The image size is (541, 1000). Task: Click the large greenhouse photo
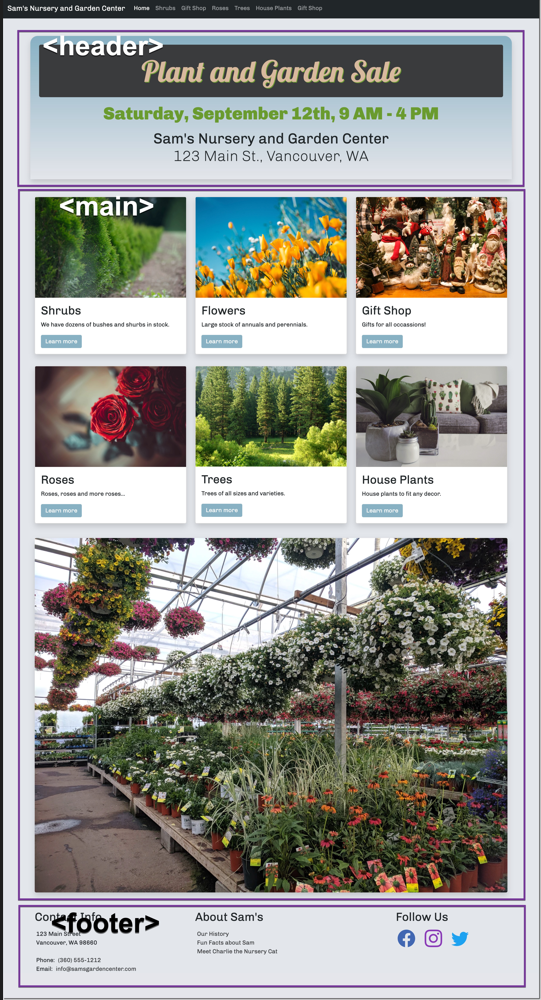(x=271, y=715)
